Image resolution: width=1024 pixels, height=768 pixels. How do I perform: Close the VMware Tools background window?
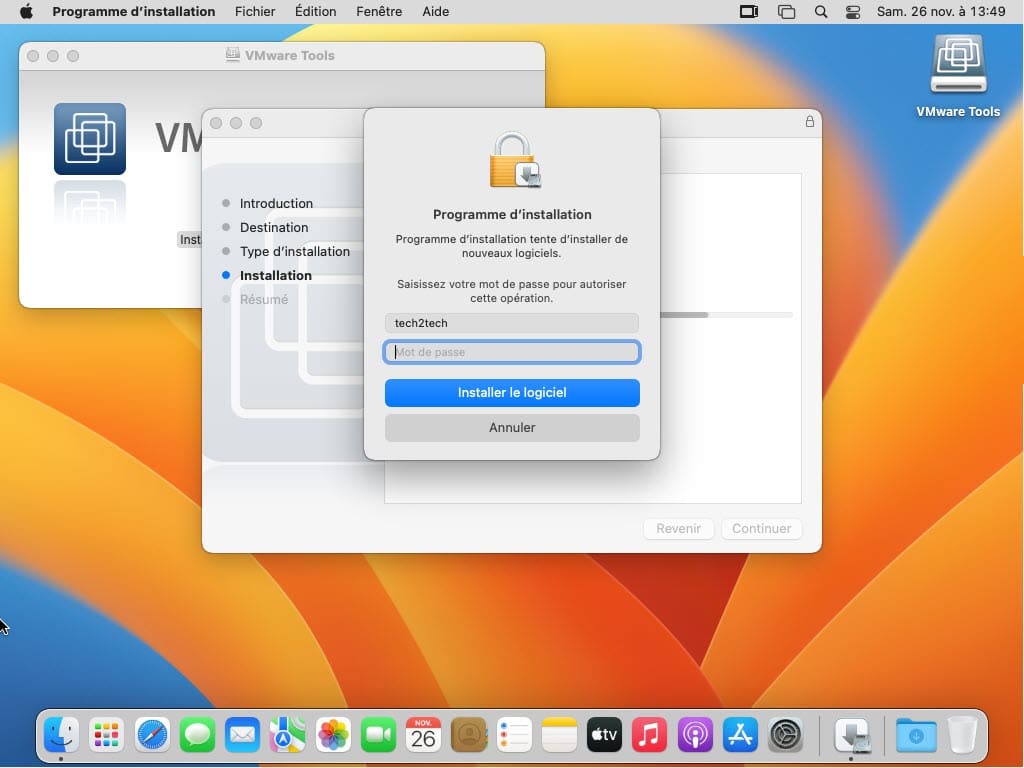(x=33, y=56)
